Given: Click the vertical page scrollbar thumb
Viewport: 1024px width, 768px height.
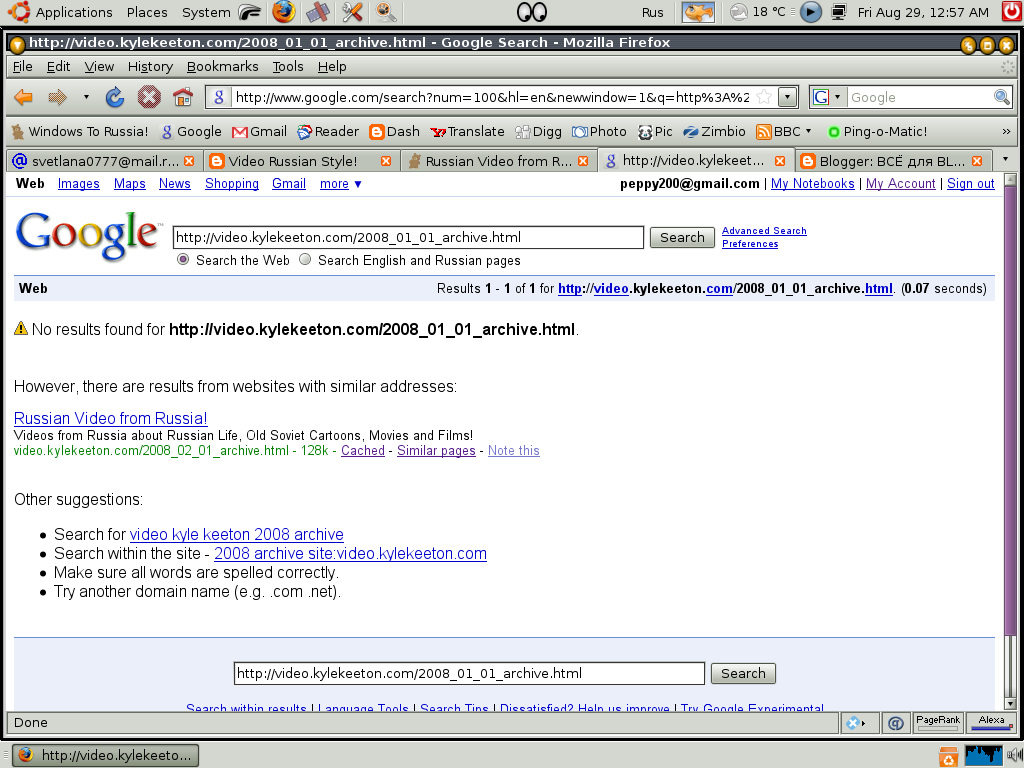Looking at the screenshot, I should [x=1010, y=411].
